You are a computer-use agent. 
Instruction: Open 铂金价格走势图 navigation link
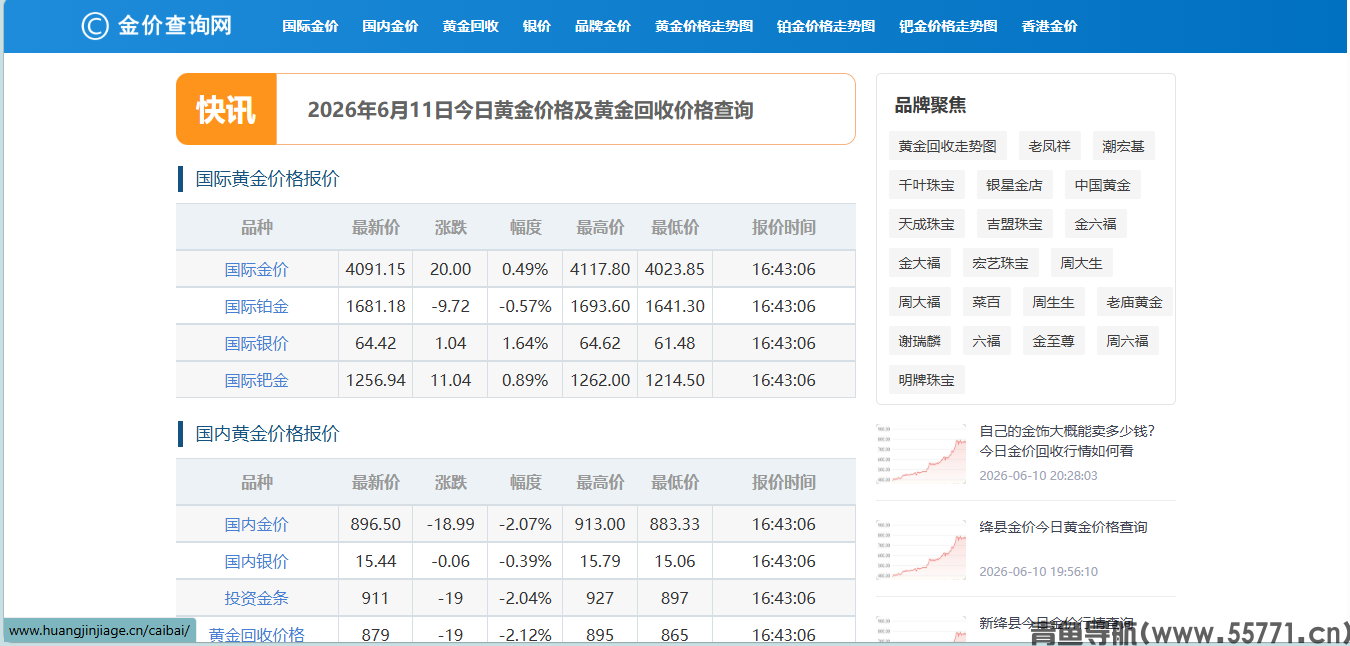click(826, 26)
